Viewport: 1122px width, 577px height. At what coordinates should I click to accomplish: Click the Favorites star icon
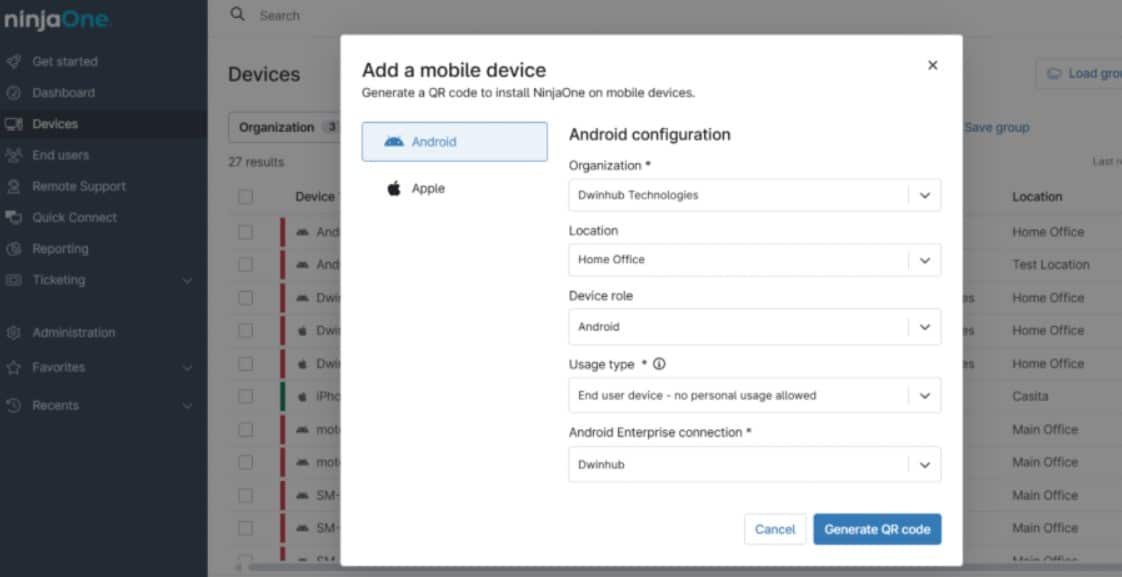pos(14,367)
